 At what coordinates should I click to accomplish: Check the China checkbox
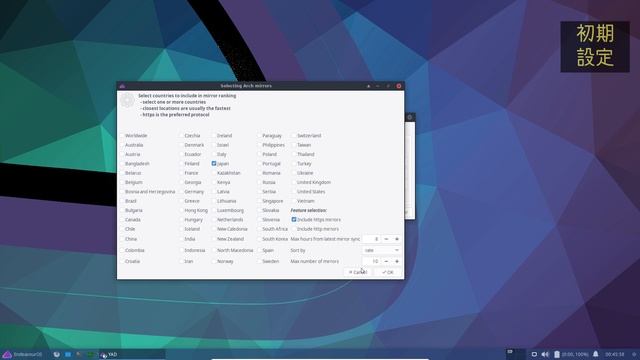(x=122, y=239)
